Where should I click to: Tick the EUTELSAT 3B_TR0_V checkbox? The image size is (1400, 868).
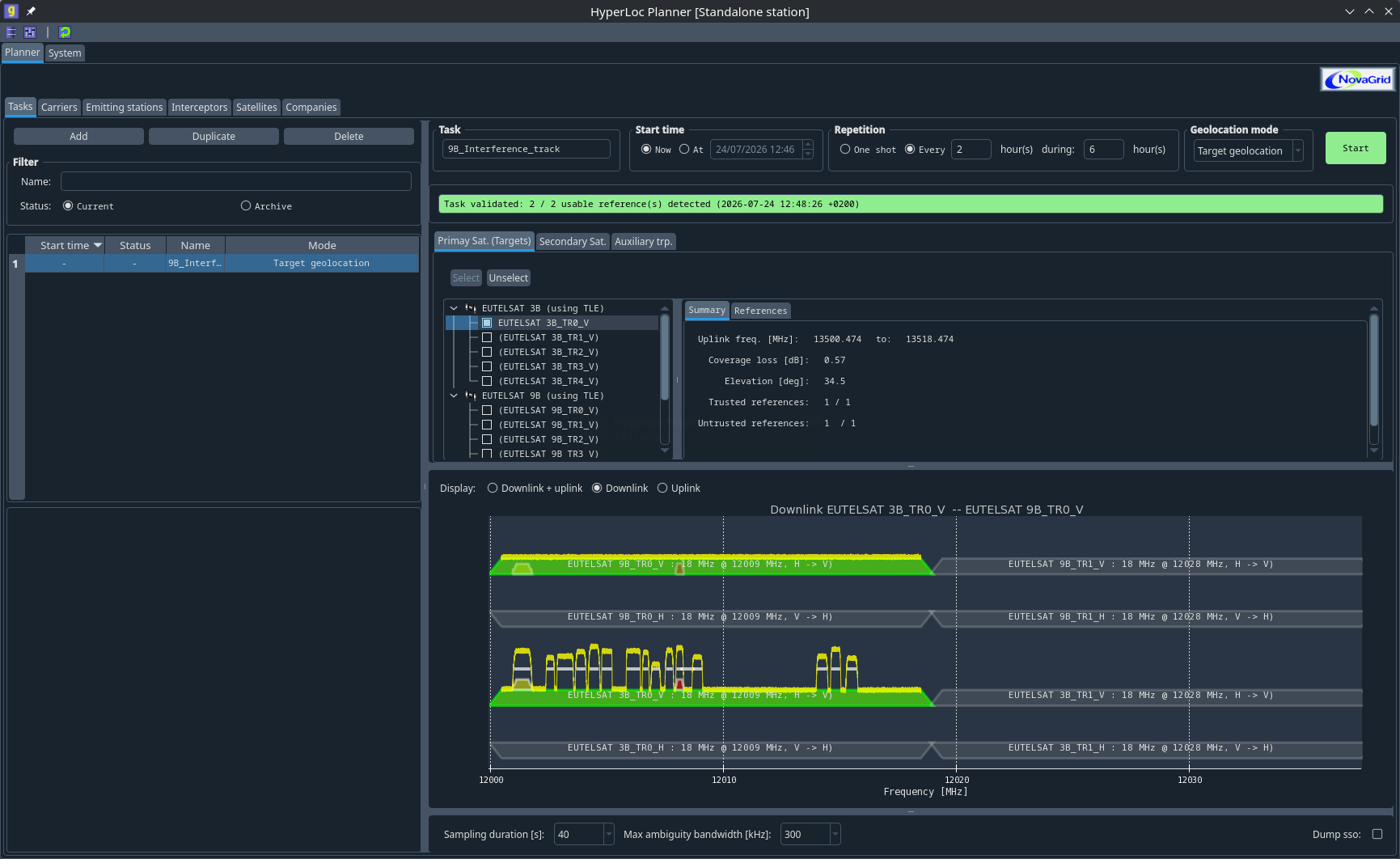pyautogui.click(x=487, y=323)
